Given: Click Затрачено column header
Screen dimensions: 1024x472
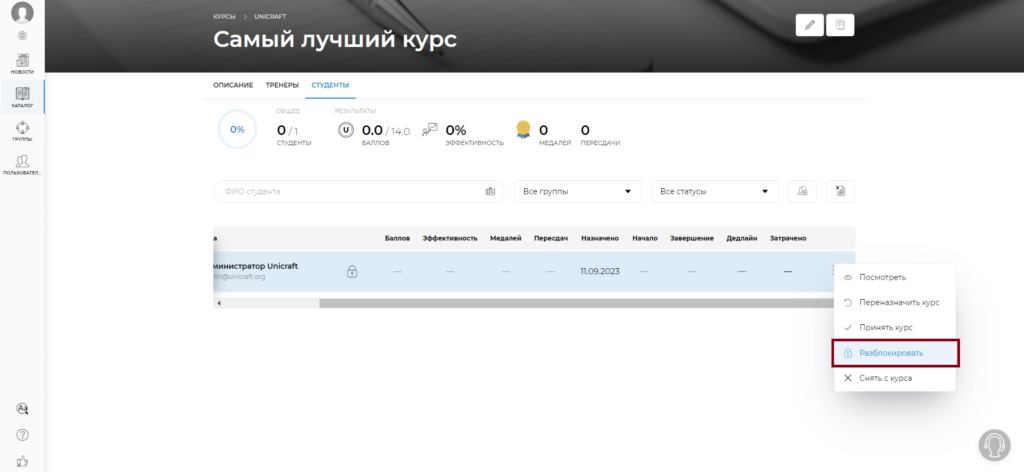Looking at the screenshot, I should pos(788,238).
